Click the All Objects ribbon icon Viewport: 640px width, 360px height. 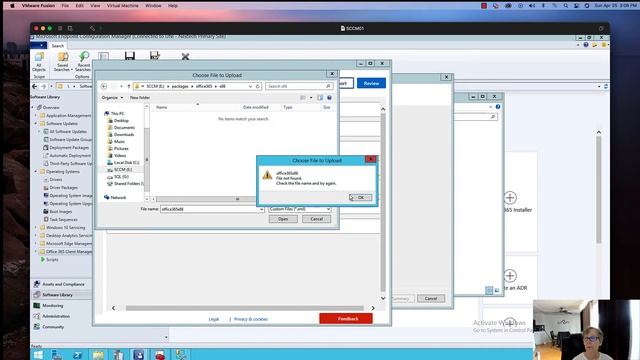(x=39, y=62)
